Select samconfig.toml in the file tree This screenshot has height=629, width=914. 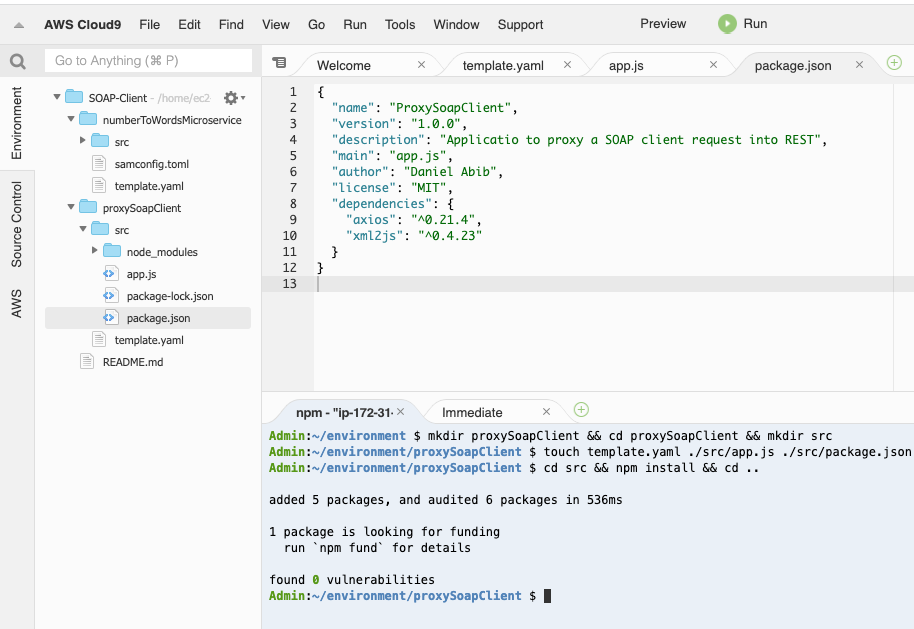click(x=152, y=164)
